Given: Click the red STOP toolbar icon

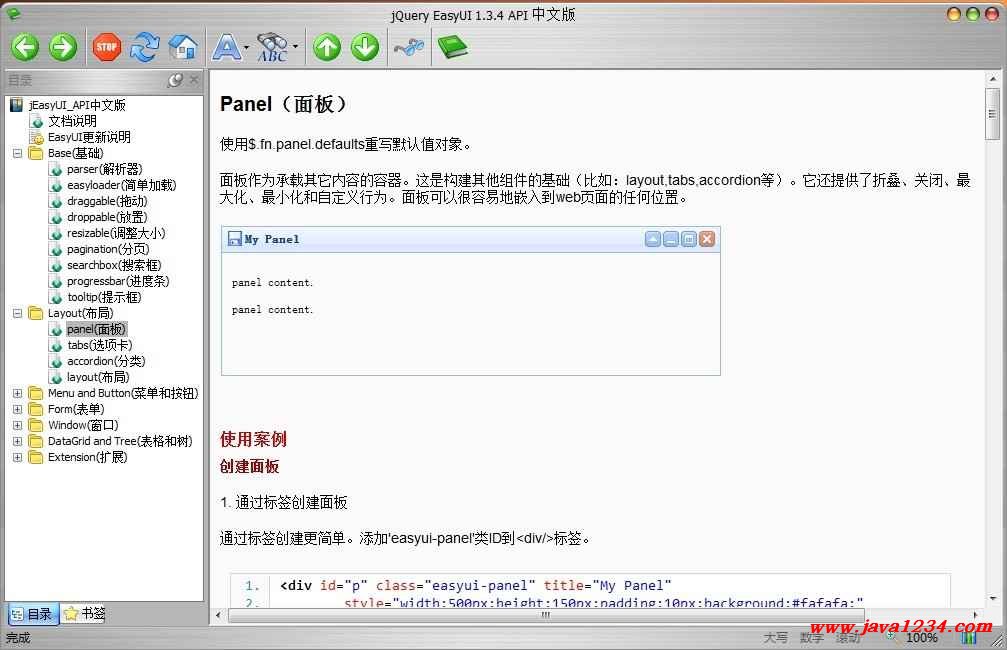Looking at the screenshot, I should tap(107, 48).
